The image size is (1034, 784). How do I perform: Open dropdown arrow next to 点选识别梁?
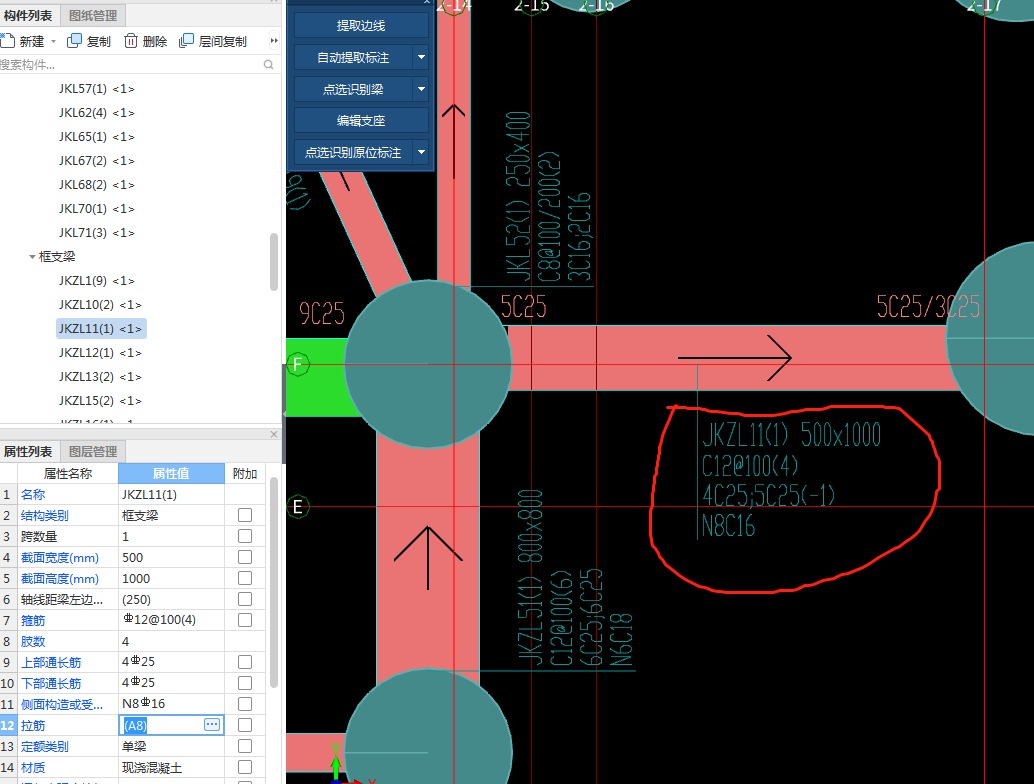(x=421, y=89)
